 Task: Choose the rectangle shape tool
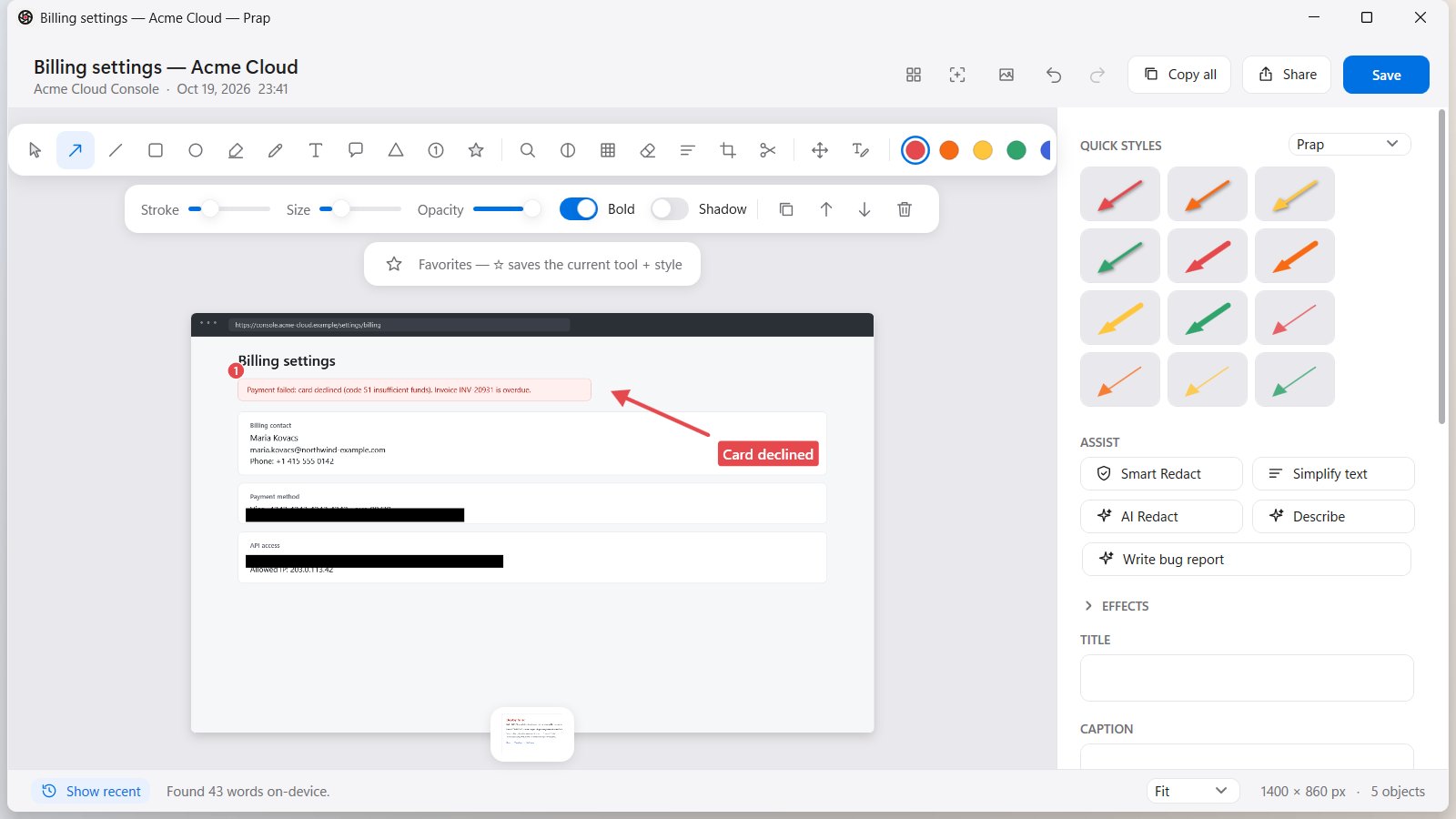[156, 150]
